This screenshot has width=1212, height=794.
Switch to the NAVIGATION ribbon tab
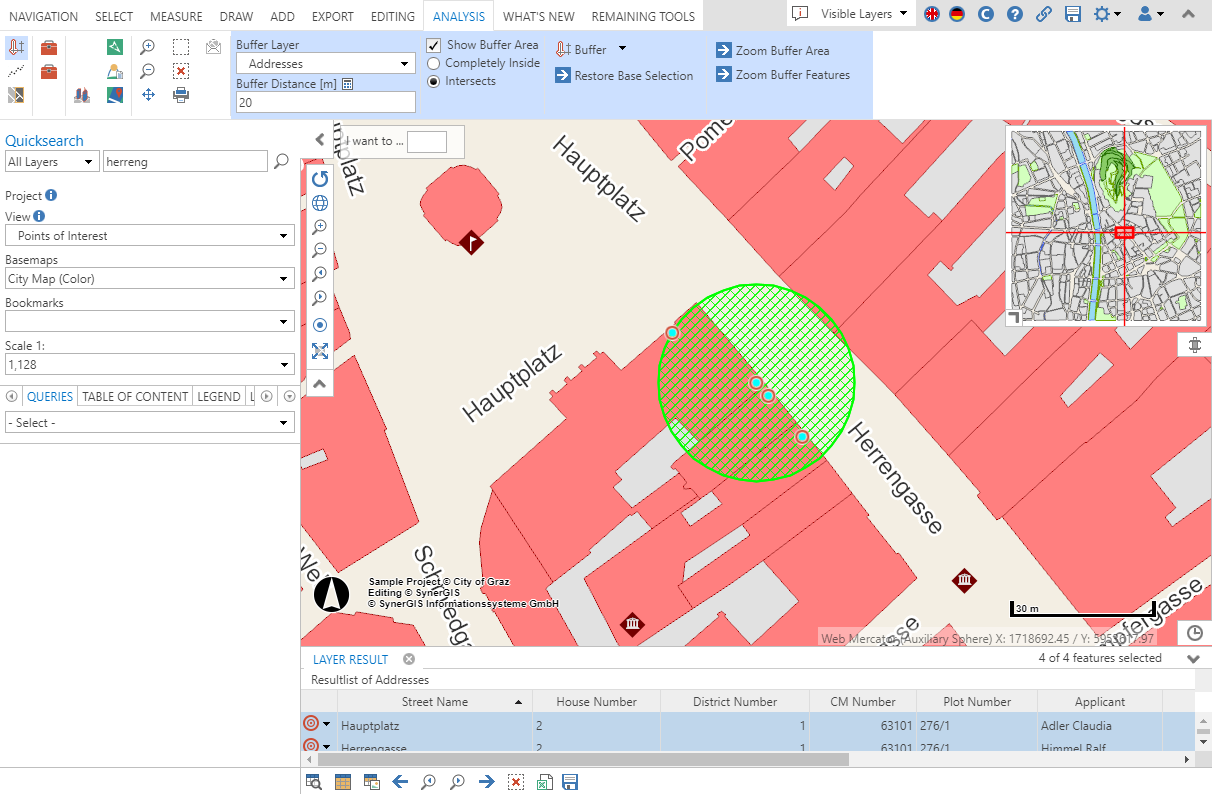point(43,15)
